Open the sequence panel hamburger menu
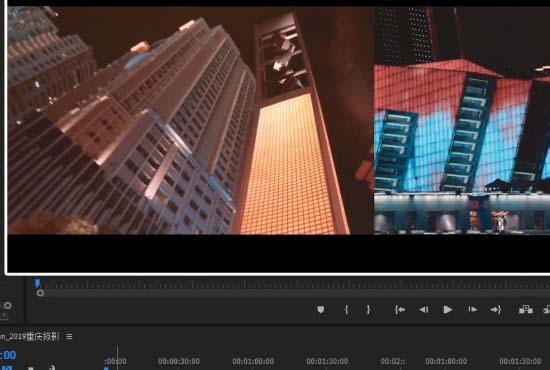550x370 pixels. coord(69,337)
